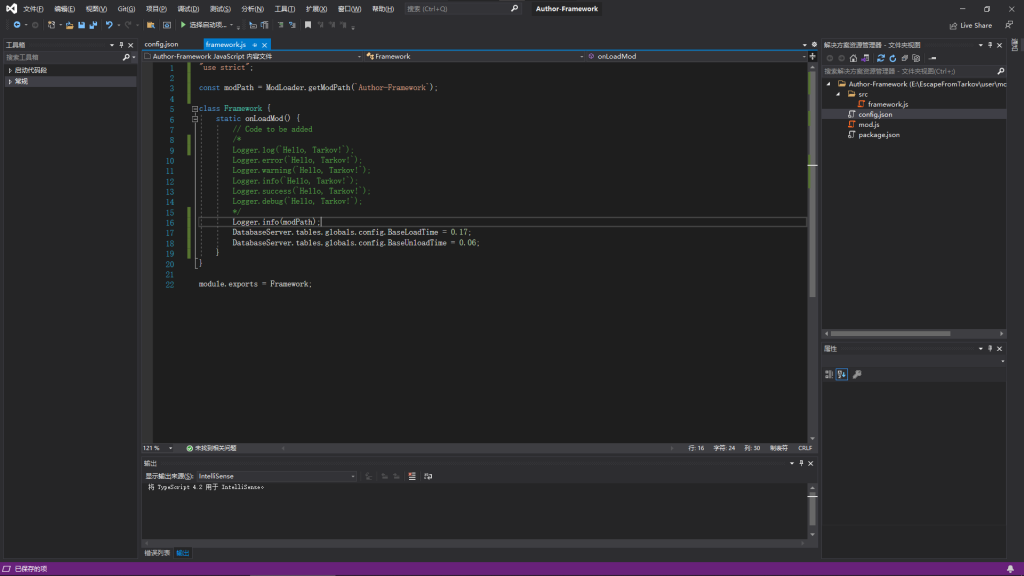Open the menu ending in (T)
This screenshot has height=576, width=1024.
pos(285,9)
